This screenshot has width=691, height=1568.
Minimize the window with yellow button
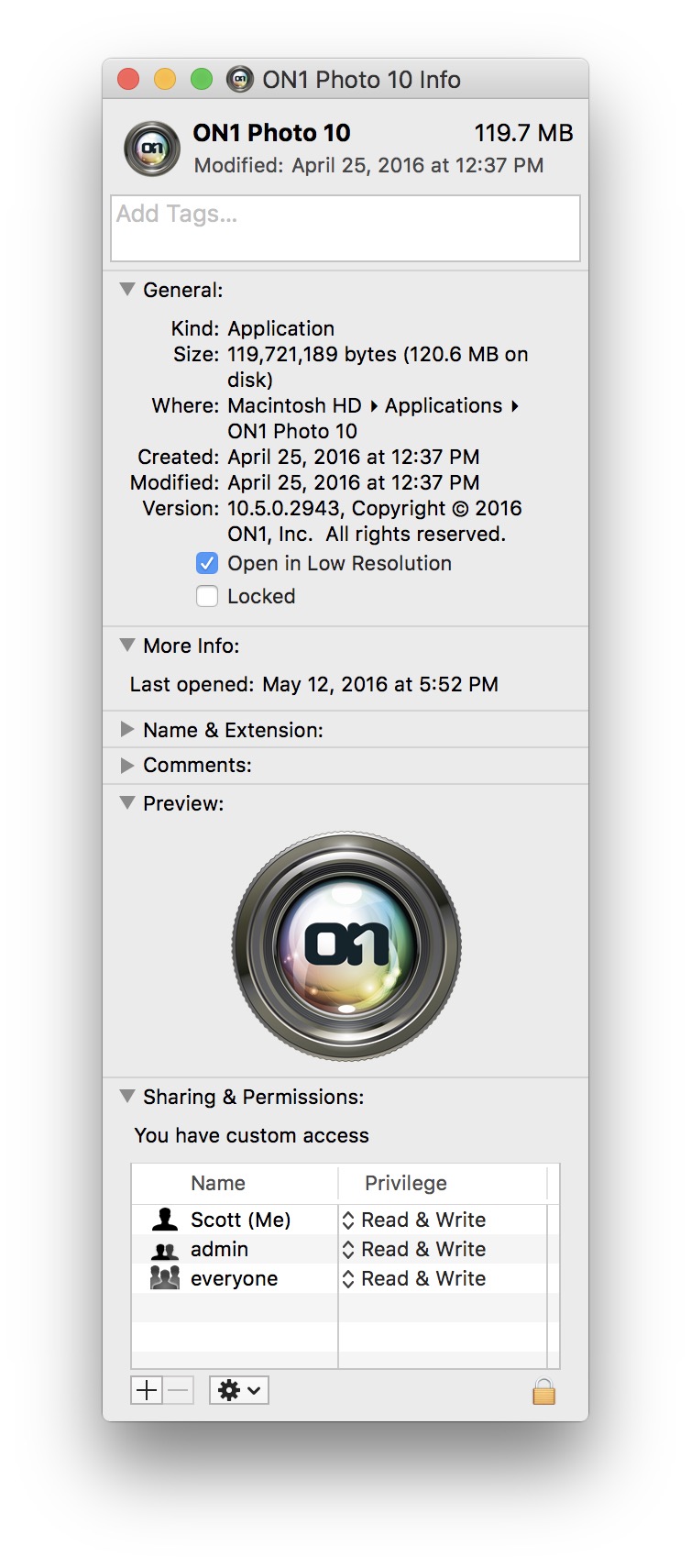point(165,80)
